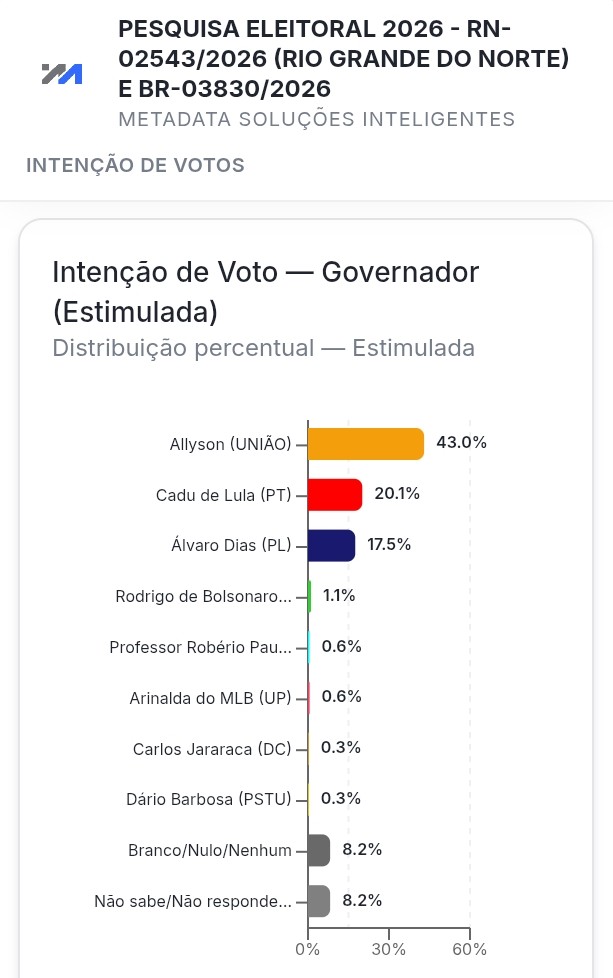Viewport: 613px width, 978px height.
Task: Click the green Rodrigo de Bolsonaro bar
Action: click(309, 596)
